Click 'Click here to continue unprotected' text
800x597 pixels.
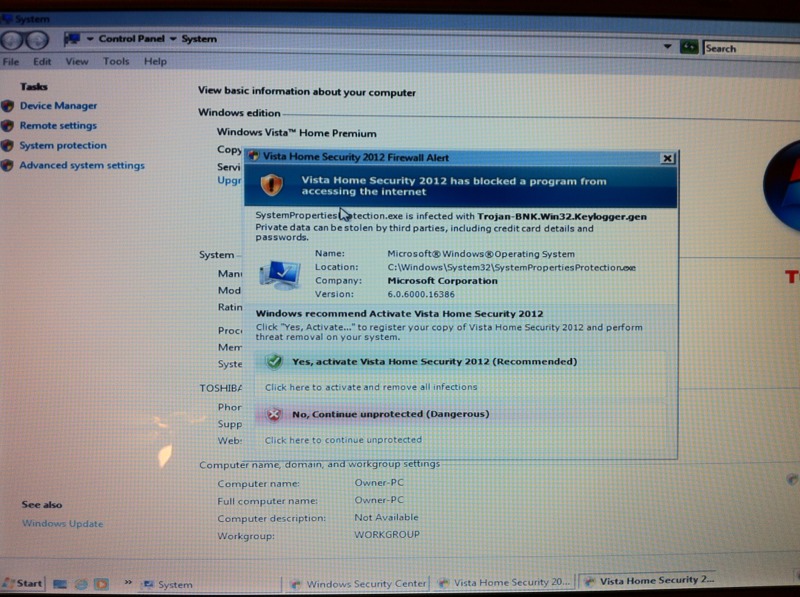343,440
